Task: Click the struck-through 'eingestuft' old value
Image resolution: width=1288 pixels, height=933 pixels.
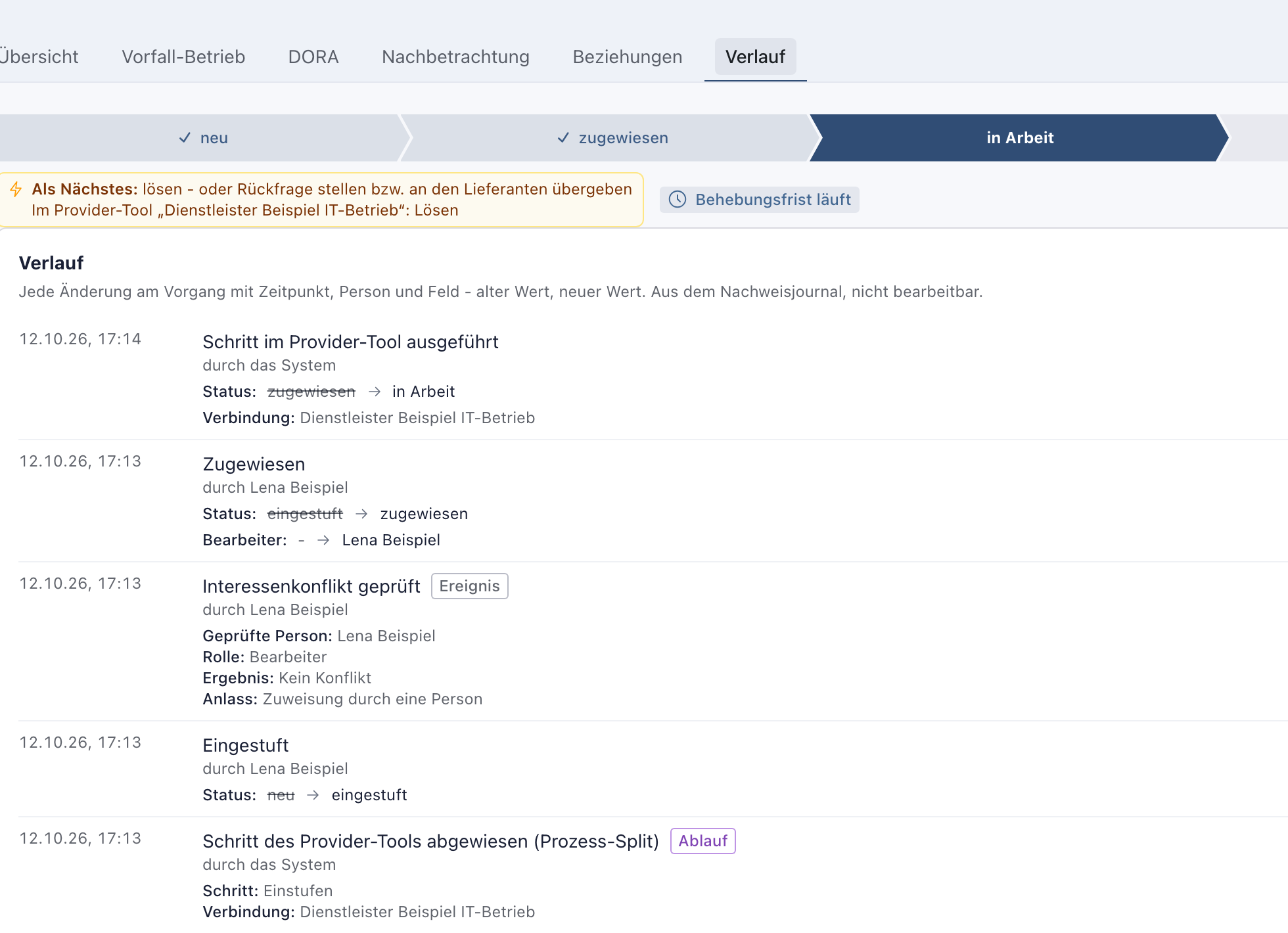Action: pos(306,514)
